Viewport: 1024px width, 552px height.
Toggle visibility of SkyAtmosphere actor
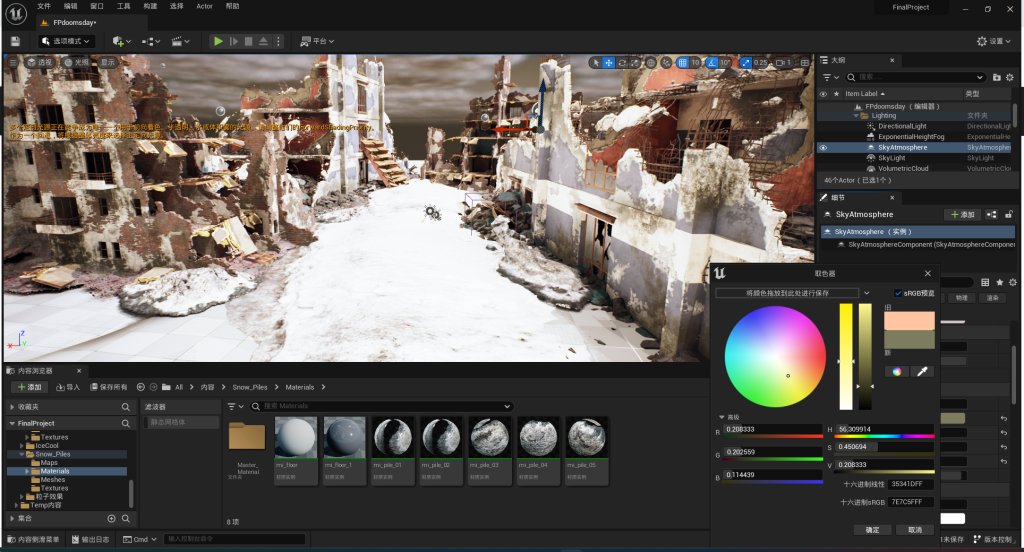(823, 148)
